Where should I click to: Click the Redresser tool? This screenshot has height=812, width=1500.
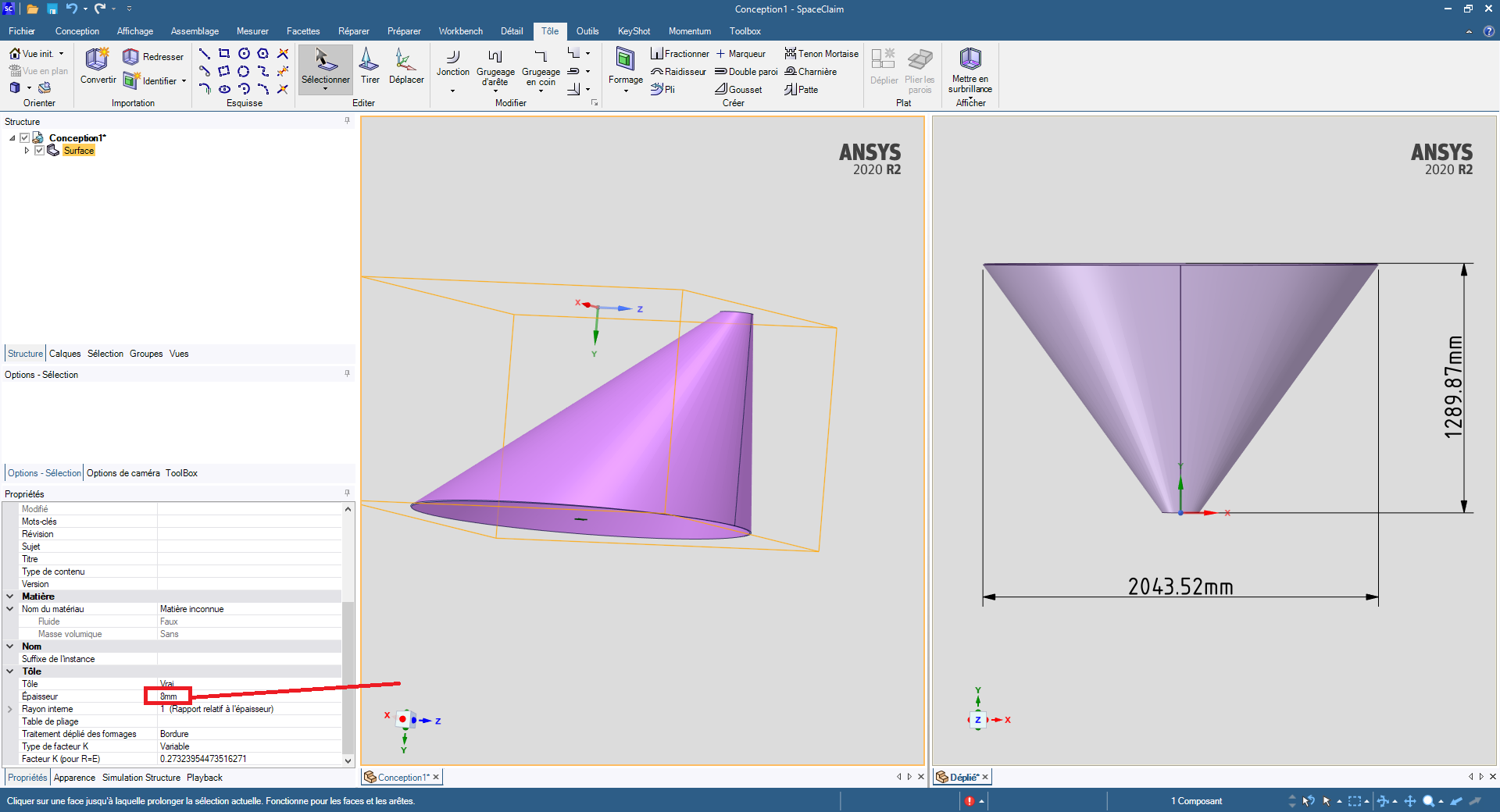[x=154, y=57]
